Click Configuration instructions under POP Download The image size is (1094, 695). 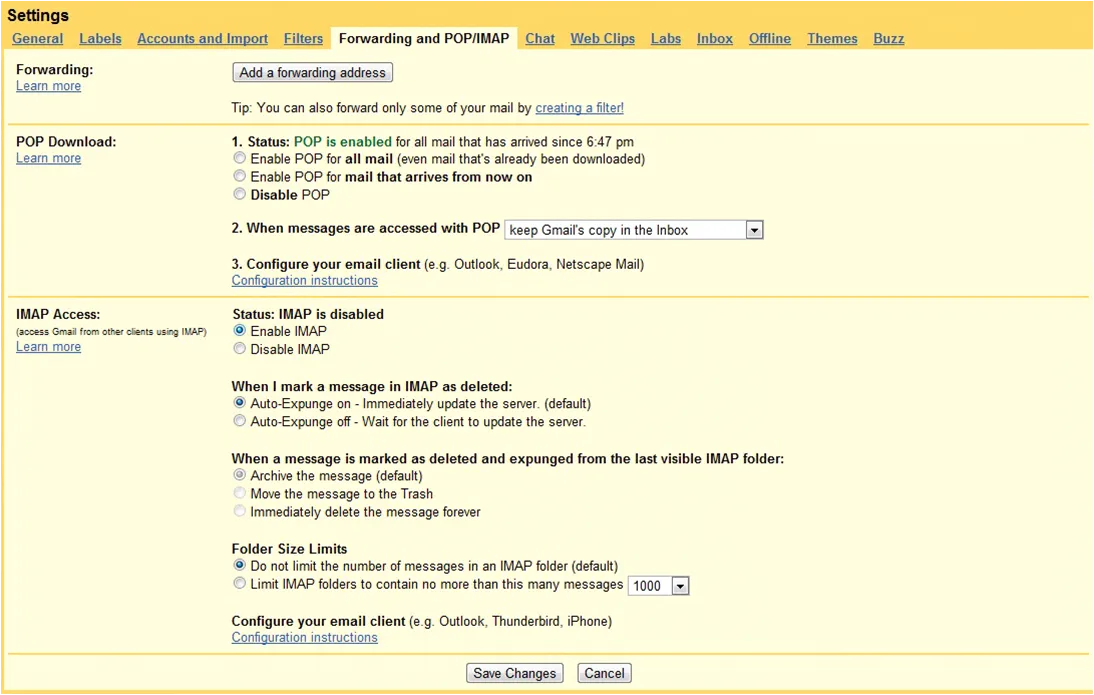(x=304, y=280)
